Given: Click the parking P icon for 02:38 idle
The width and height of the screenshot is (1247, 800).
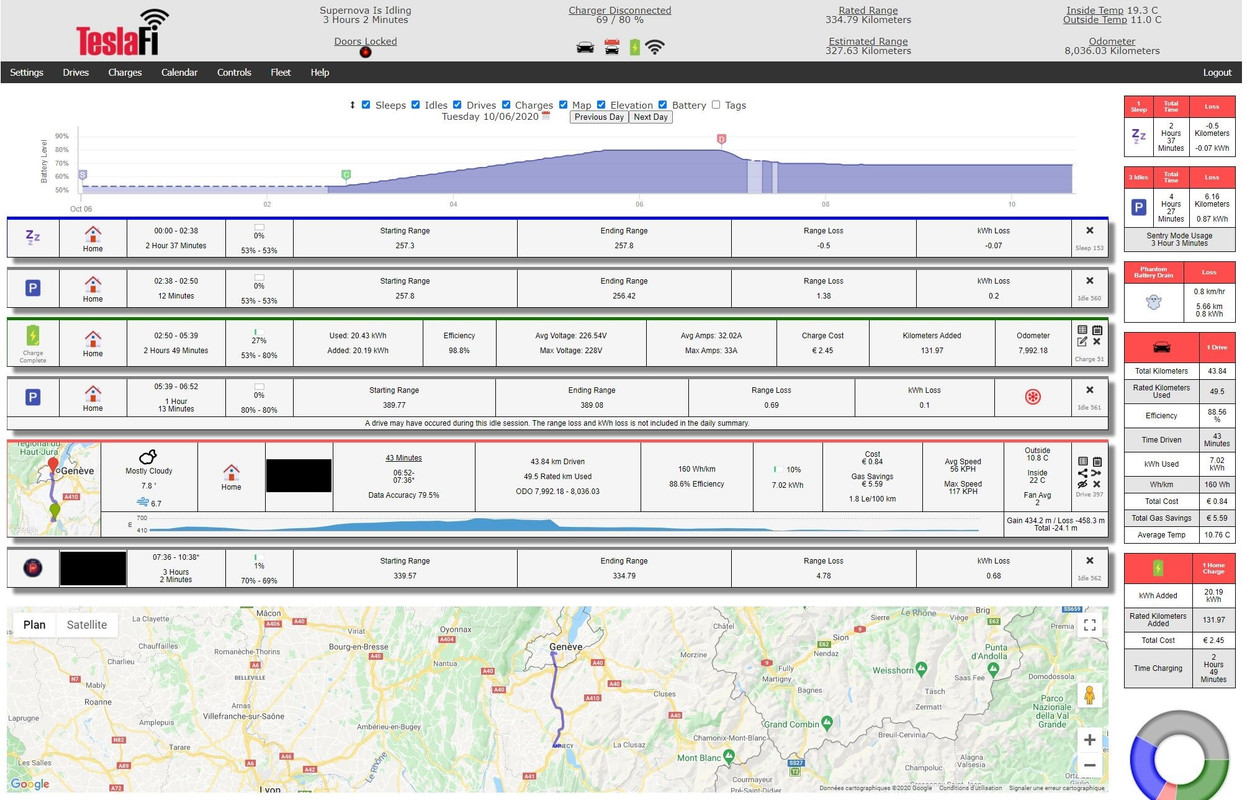Looking at the screenshot, I should pyautogui.click(x=32, y=288).
